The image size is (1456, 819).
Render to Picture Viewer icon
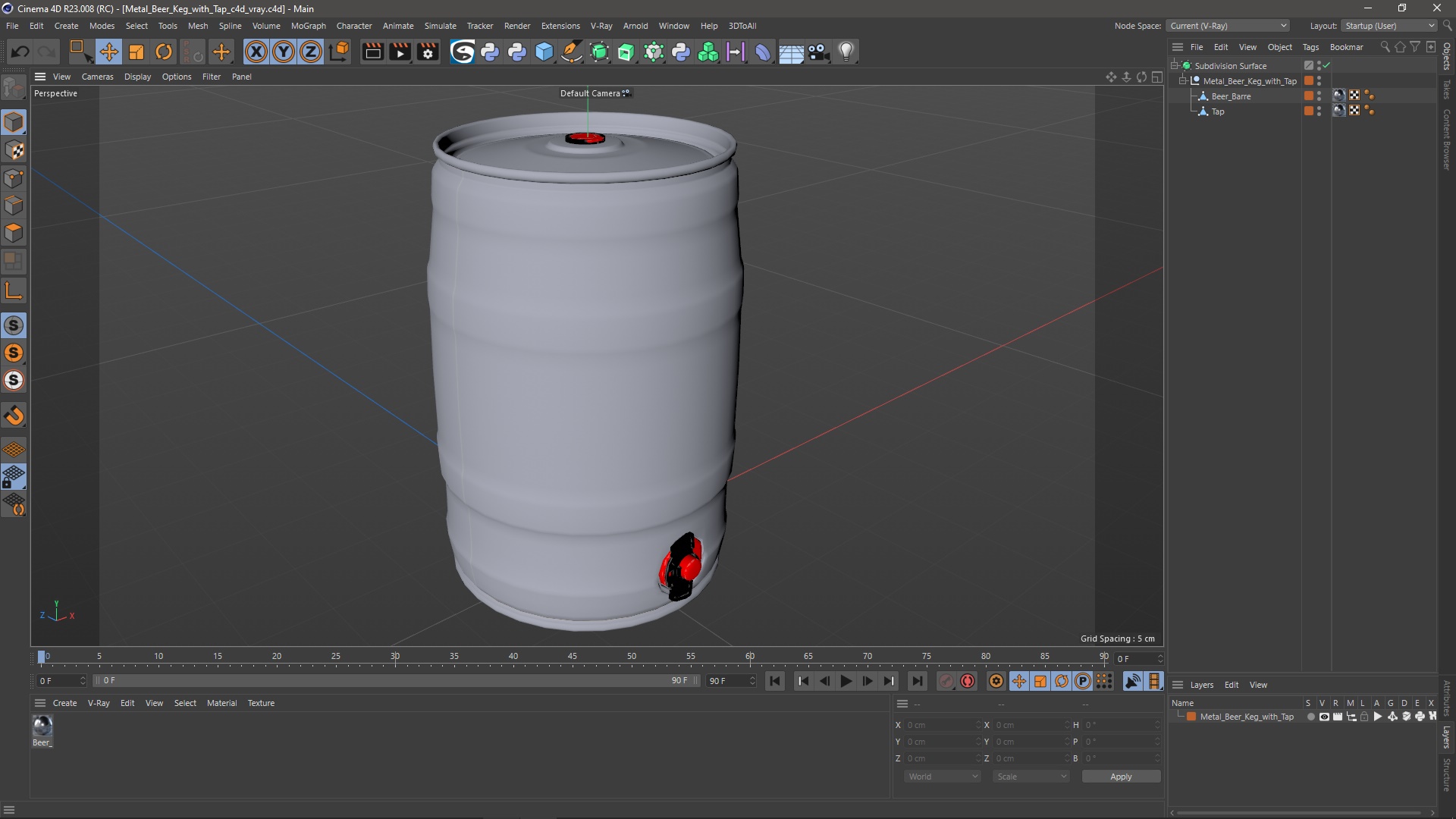click(x=400, y=52)
